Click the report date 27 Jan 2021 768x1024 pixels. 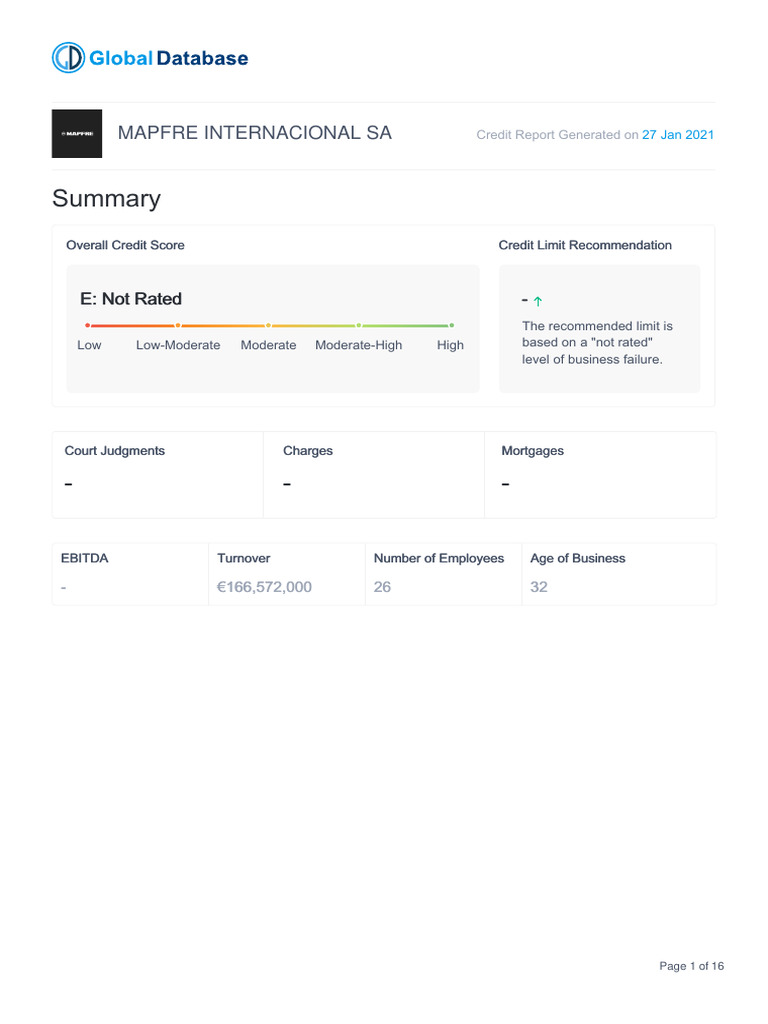[x=678, y=135]
